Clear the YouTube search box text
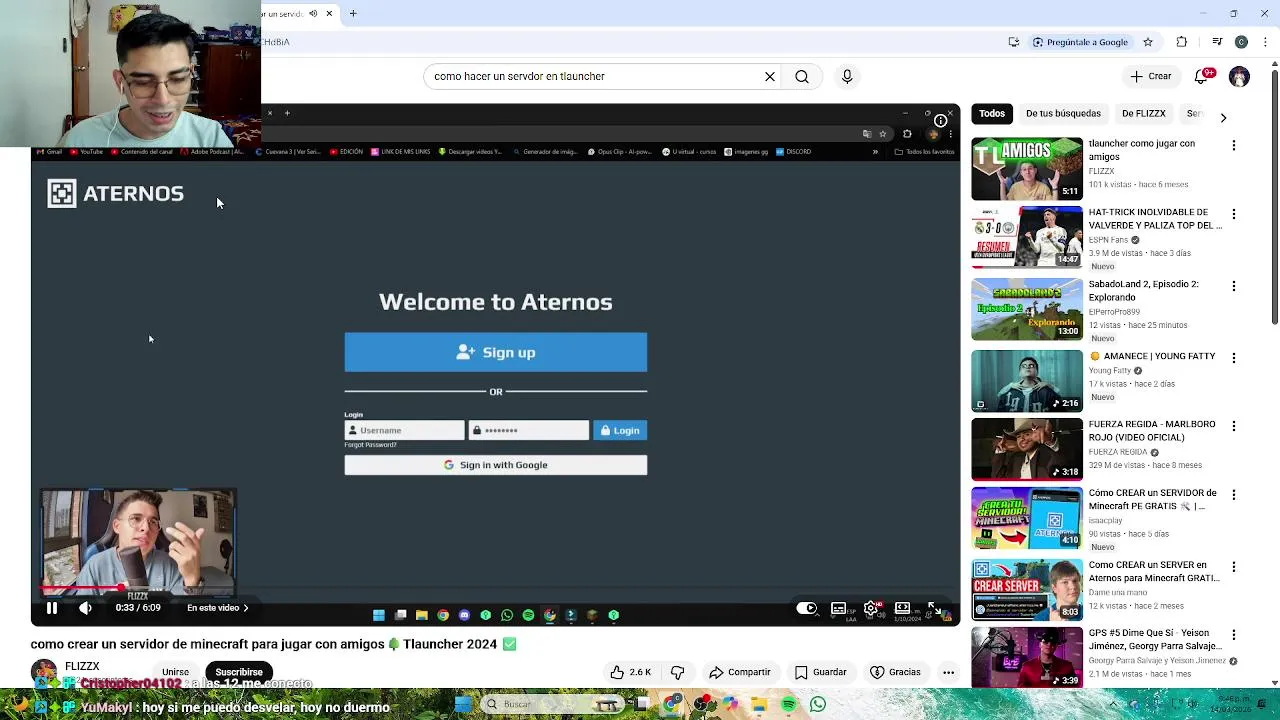The width and height of the screenshot is (1280, 720). tap(770, 76)
